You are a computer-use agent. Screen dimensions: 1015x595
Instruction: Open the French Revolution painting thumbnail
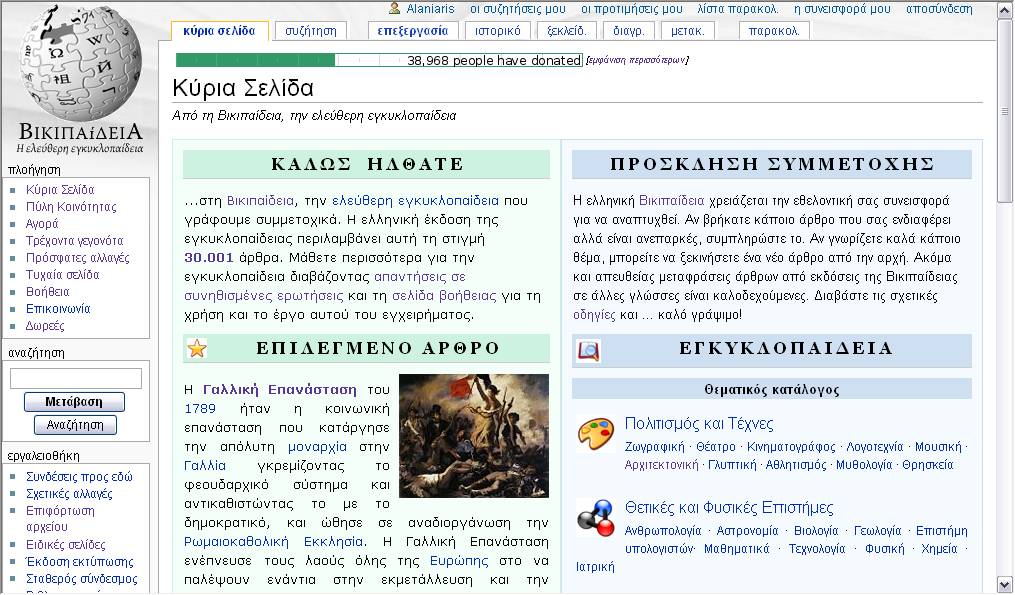pos(474,436)
